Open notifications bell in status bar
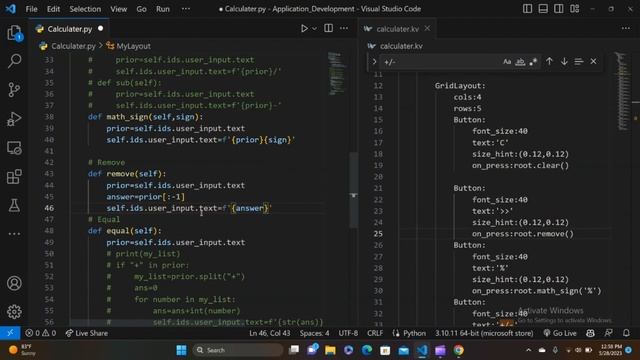The width and height of the screenshot is (640, 360). tap(626, 333)
